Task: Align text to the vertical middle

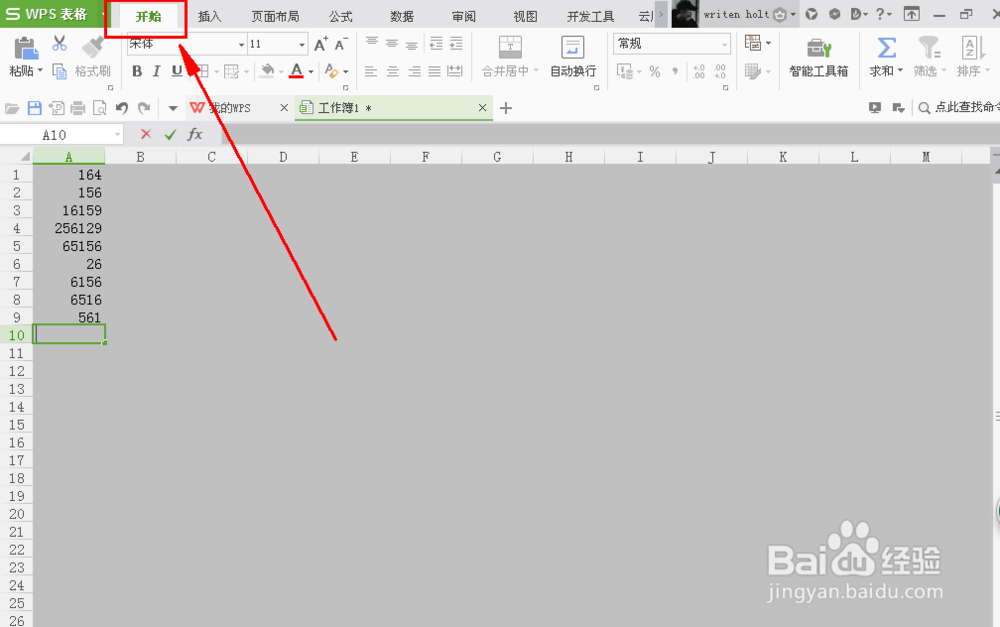Action: pyautogui.click(x=392, y=43)
